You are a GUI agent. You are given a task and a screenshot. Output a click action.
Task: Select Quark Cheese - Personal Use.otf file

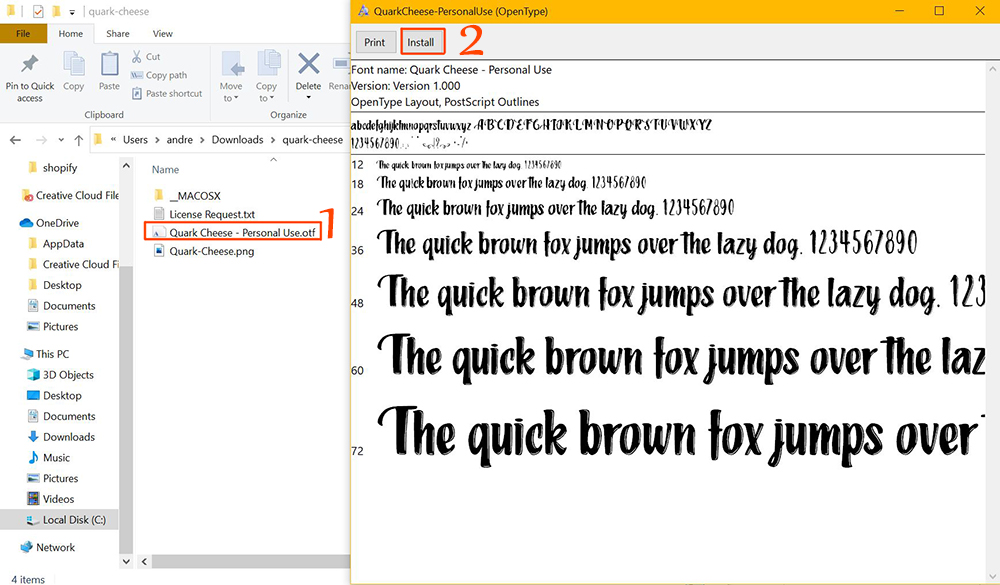242,233
